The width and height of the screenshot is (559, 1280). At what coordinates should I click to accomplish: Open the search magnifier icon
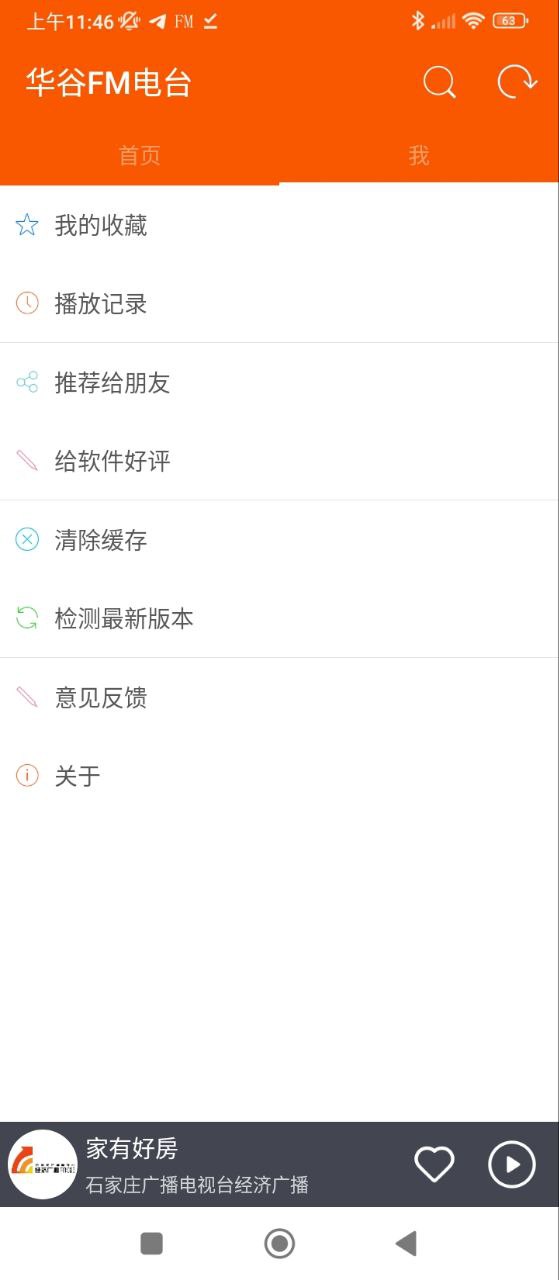click(x=439, y=82)
